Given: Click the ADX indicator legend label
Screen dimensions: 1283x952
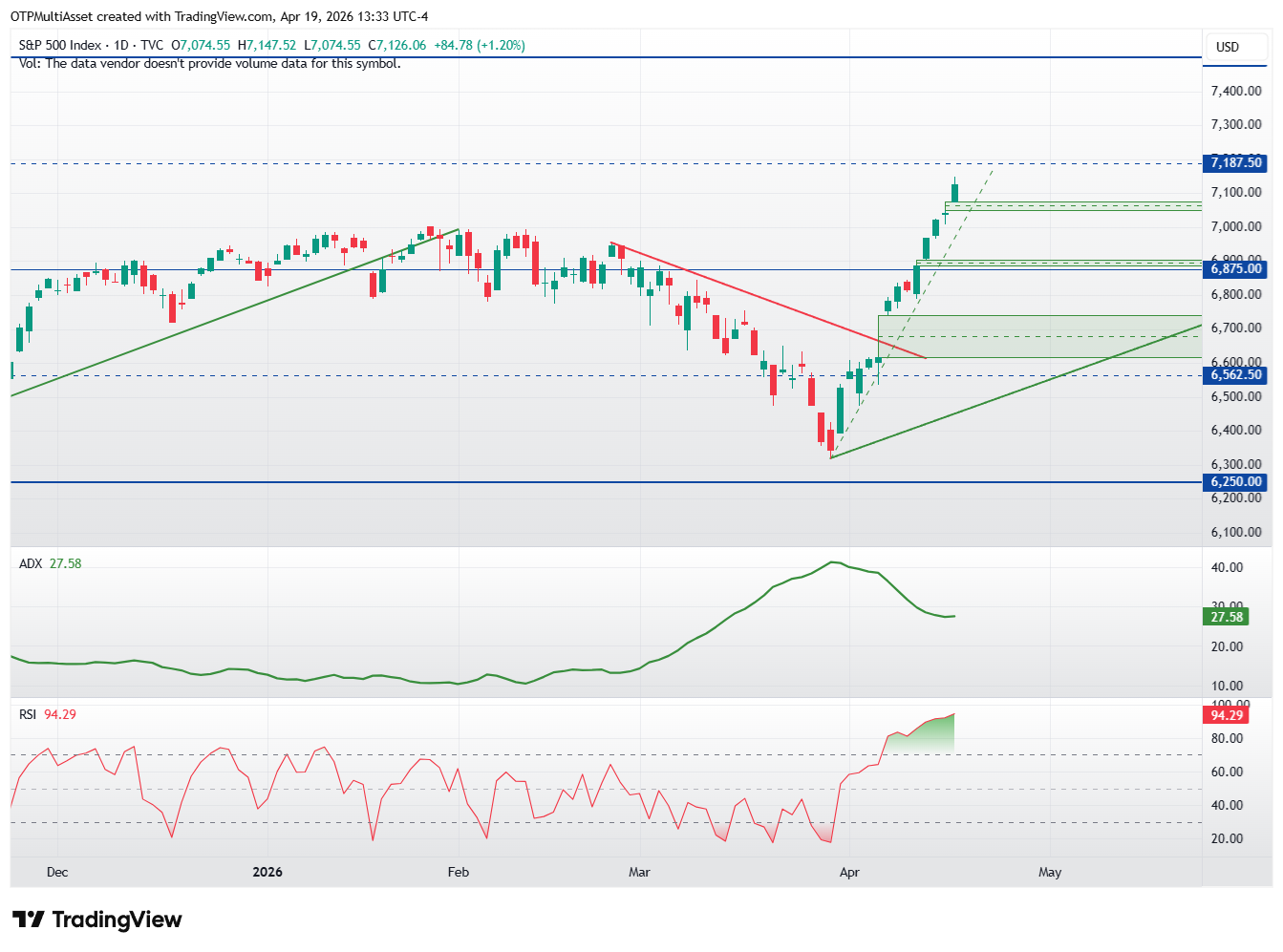Looking at the screenshot, I should point(31,563).
